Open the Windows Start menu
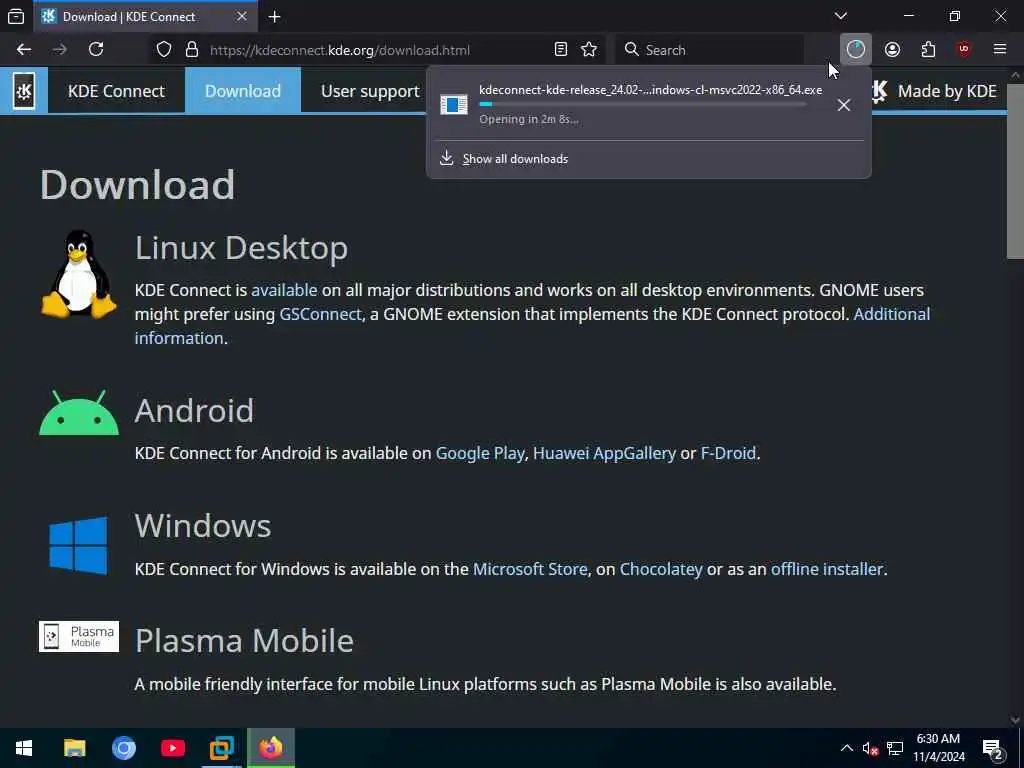This screenshot has height=768, width=1024. (24, 748)
